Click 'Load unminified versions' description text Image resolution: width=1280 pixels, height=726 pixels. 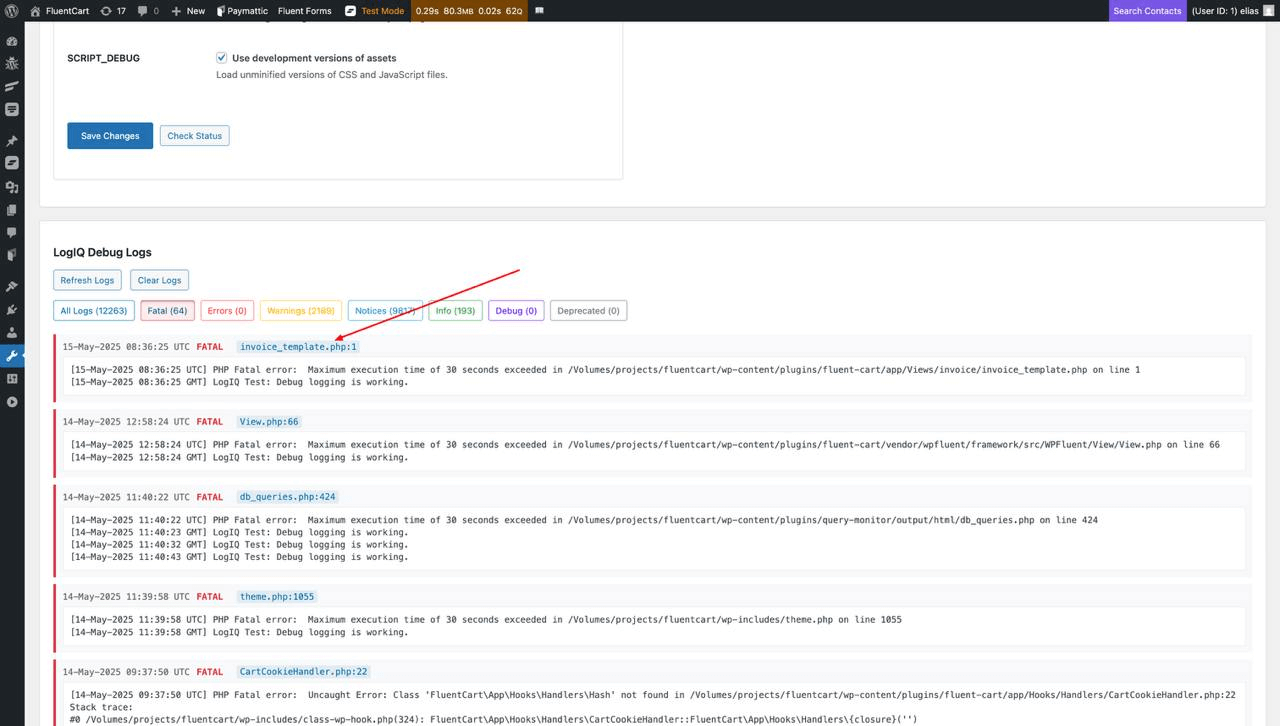[x=332, y=75]
